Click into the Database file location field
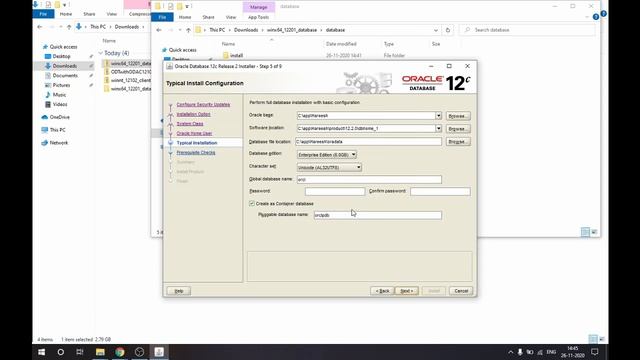The image size is (640, 360). point(369,142)
